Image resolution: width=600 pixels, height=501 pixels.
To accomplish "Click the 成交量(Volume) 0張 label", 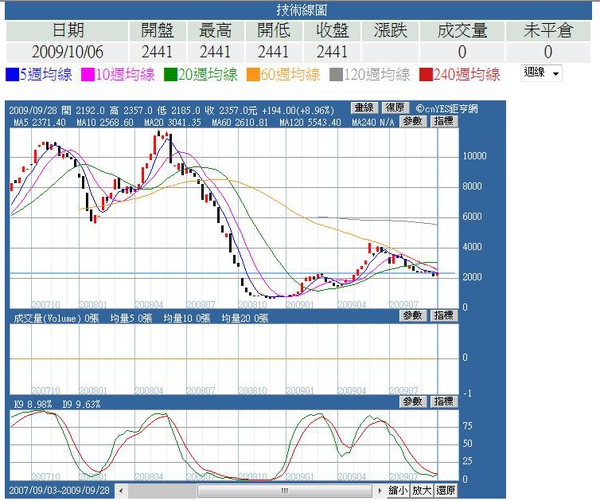I will coord(56,318).
